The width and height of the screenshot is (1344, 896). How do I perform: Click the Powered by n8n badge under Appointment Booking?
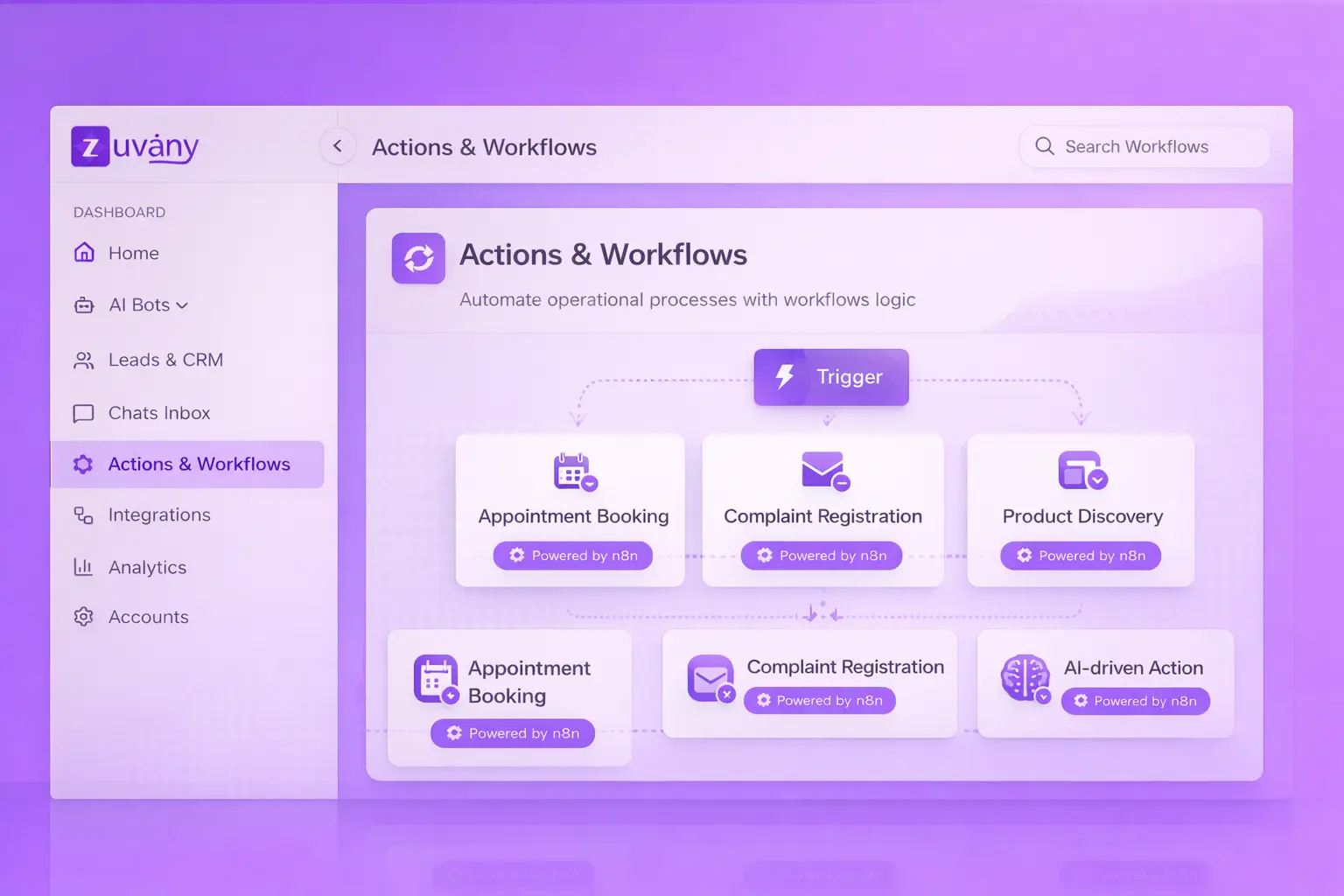pos(572,556)
